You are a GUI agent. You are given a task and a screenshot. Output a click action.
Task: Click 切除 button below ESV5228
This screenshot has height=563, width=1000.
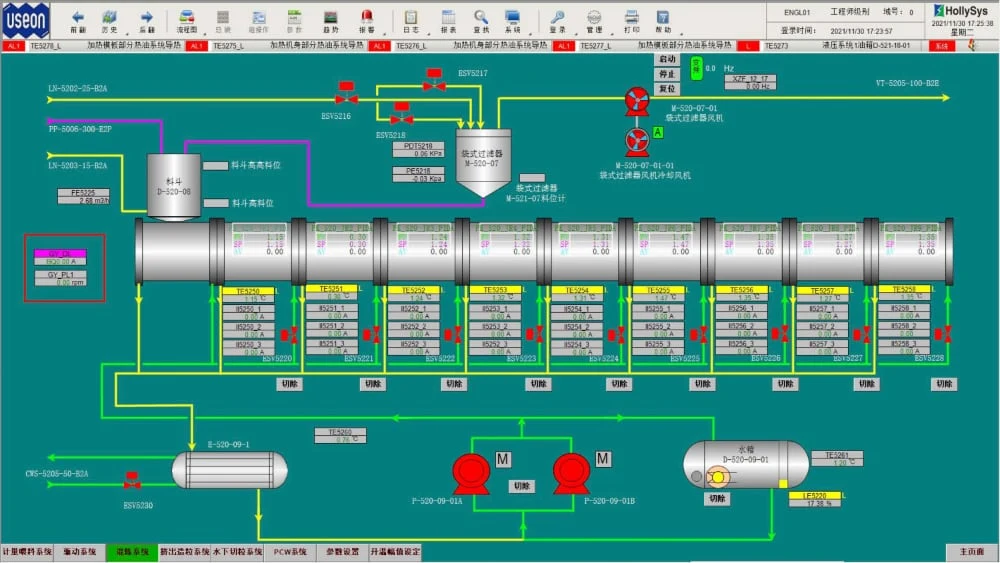coord(944,384)
